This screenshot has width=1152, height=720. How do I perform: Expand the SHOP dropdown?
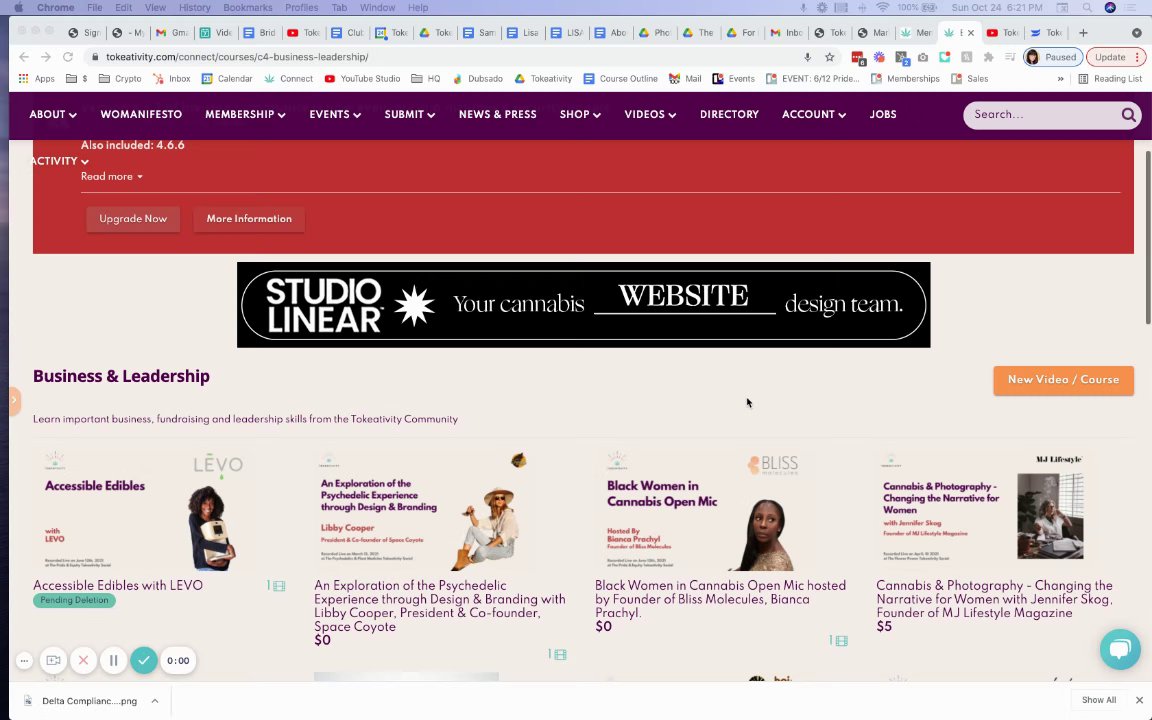pyautogui.click(x=580, y=115)
